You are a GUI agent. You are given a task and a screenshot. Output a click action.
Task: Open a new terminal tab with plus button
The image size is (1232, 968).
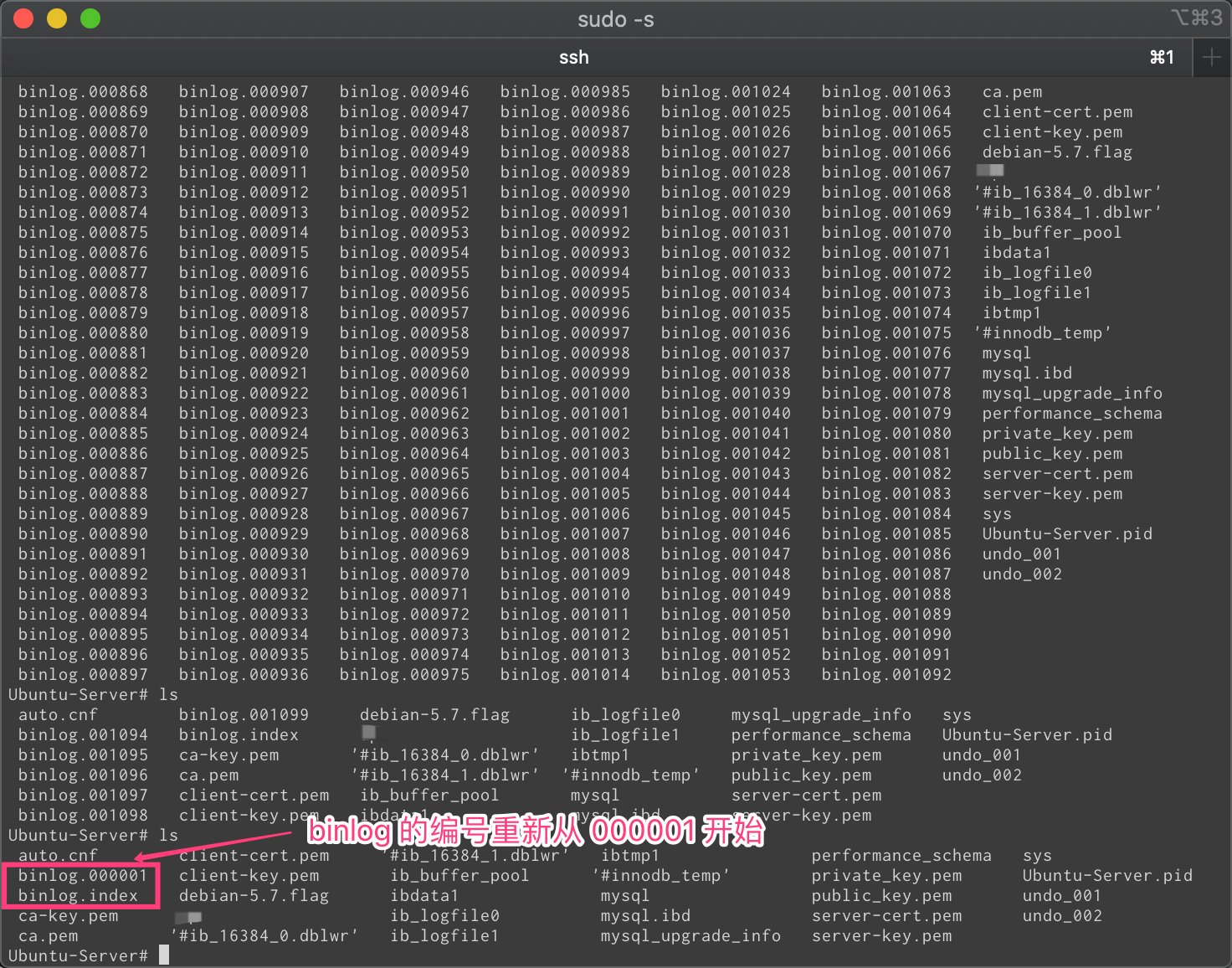(1211, 58)
